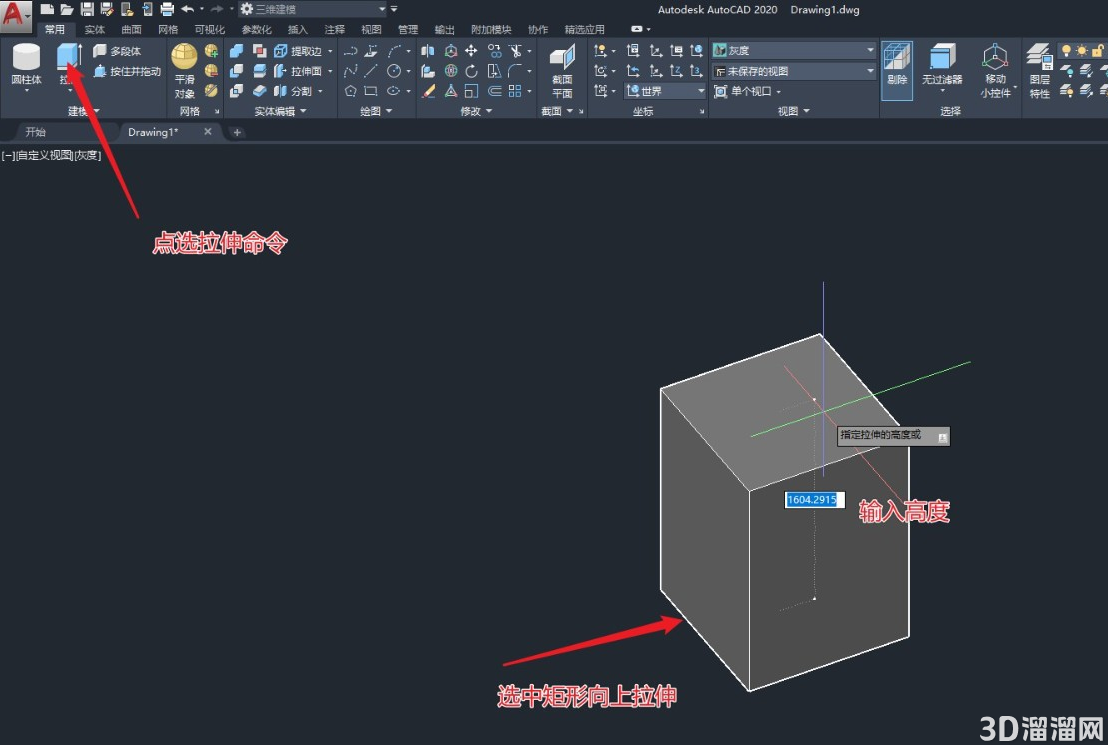Click the Plot printer icon
The image size is (1108, 745).
coord(167,9)
